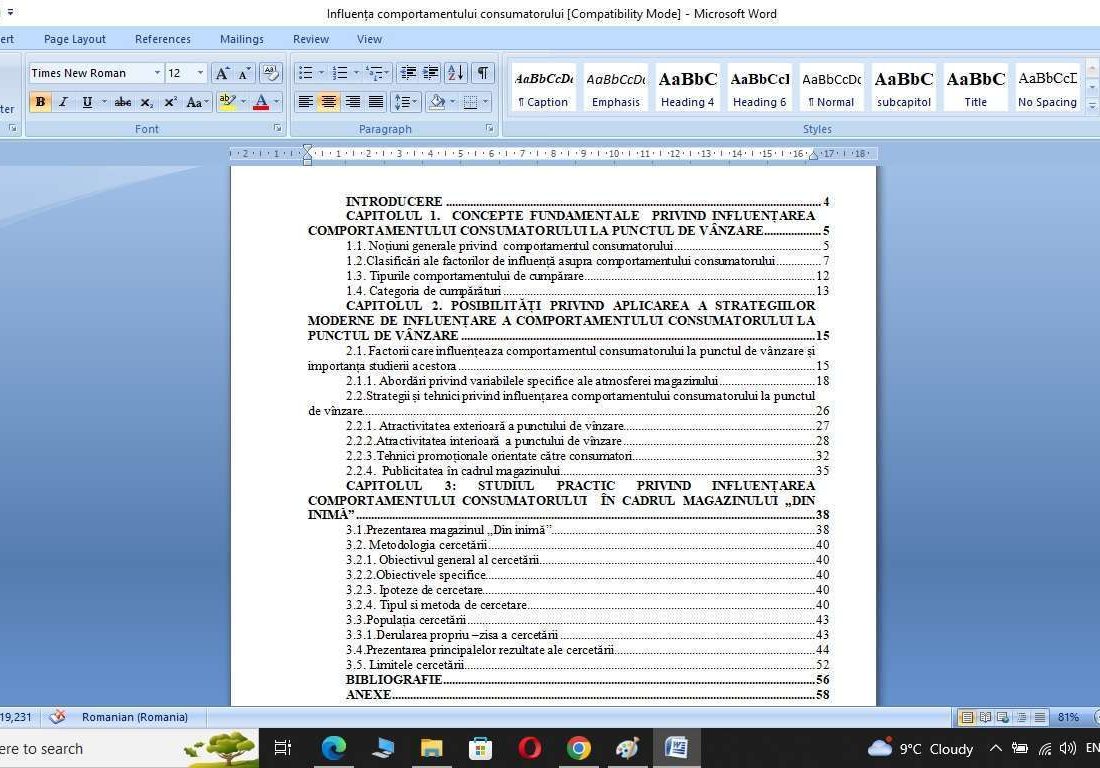Click the Grow Font icon

click(222, 73)
